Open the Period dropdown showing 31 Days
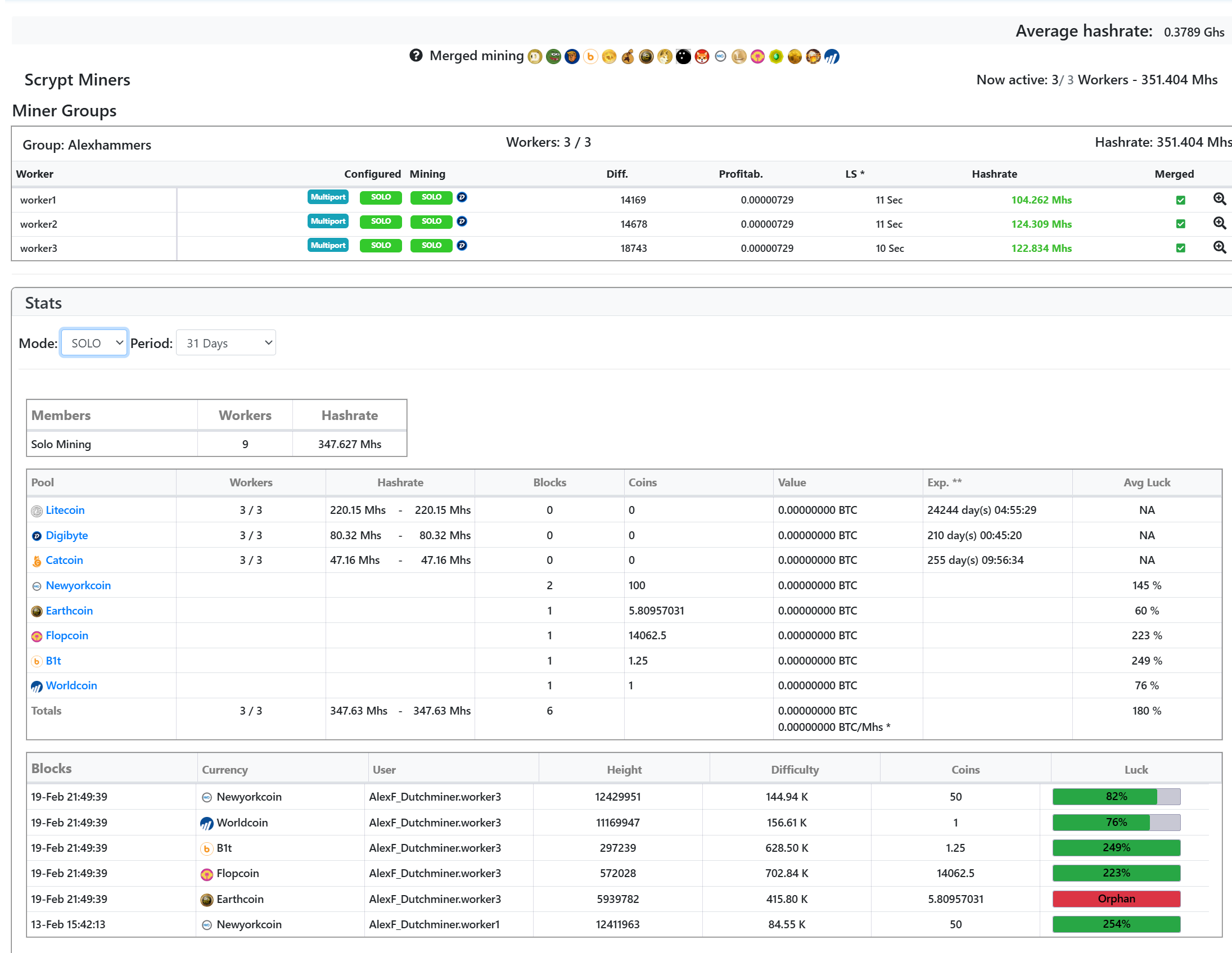This screenshot has height=953, width=1232. point(225,343)
